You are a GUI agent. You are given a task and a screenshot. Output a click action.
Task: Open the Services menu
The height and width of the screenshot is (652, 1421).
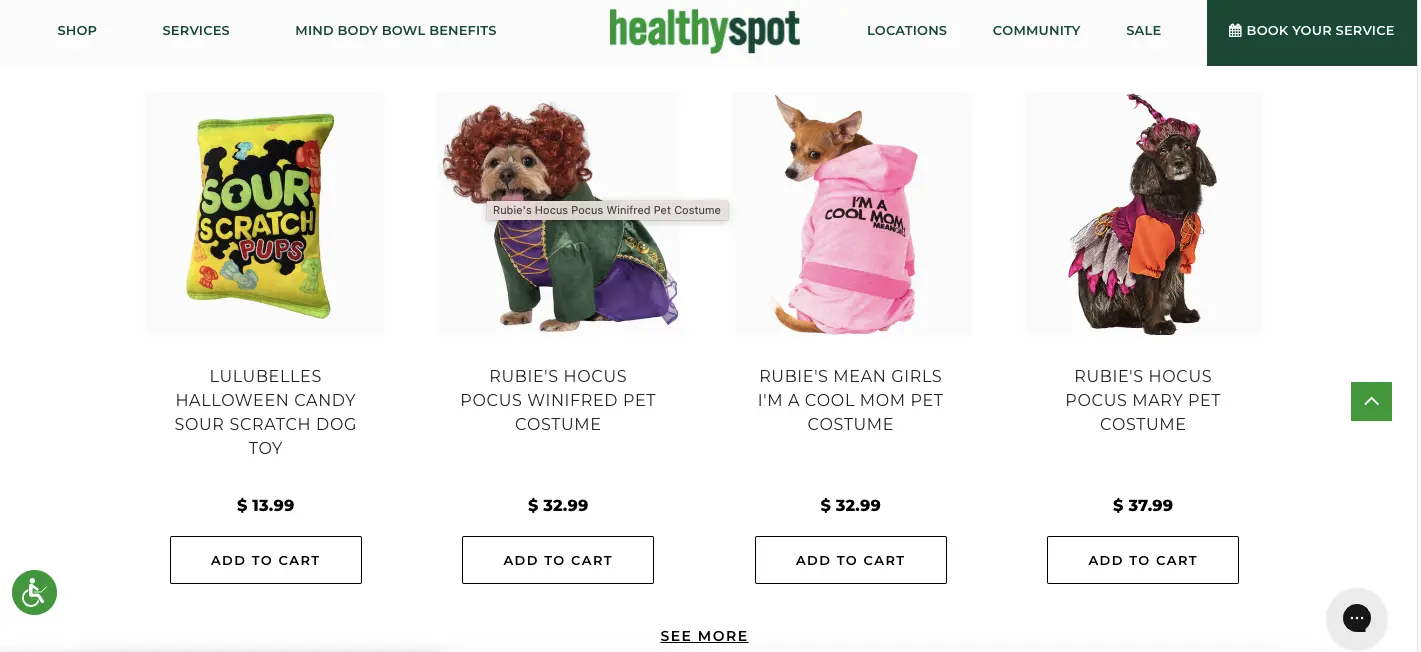[x=196, y=31]
